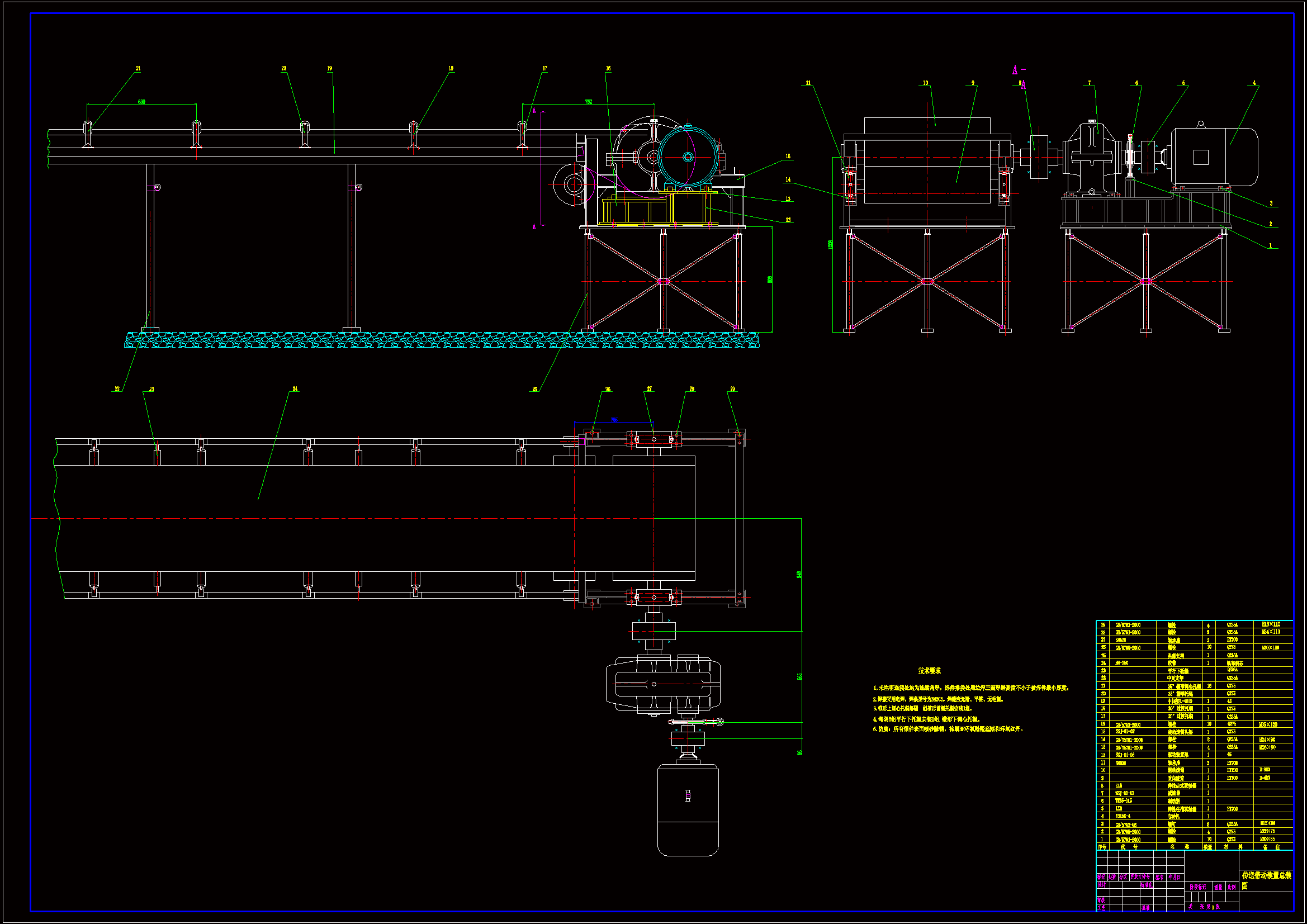This screenshot has width=1307, height=924.
Task: Click parts list row 4 Y315S-4
Action: click(1123, 817)
